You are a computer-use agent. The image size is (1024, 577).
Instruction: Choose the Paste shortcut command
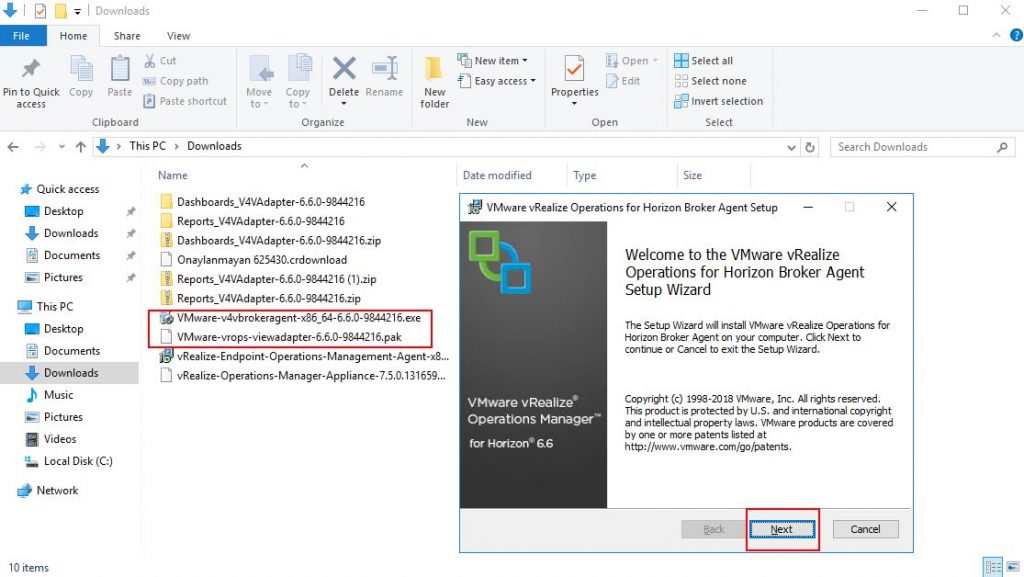pyautogui.click(x=185, y=101)
